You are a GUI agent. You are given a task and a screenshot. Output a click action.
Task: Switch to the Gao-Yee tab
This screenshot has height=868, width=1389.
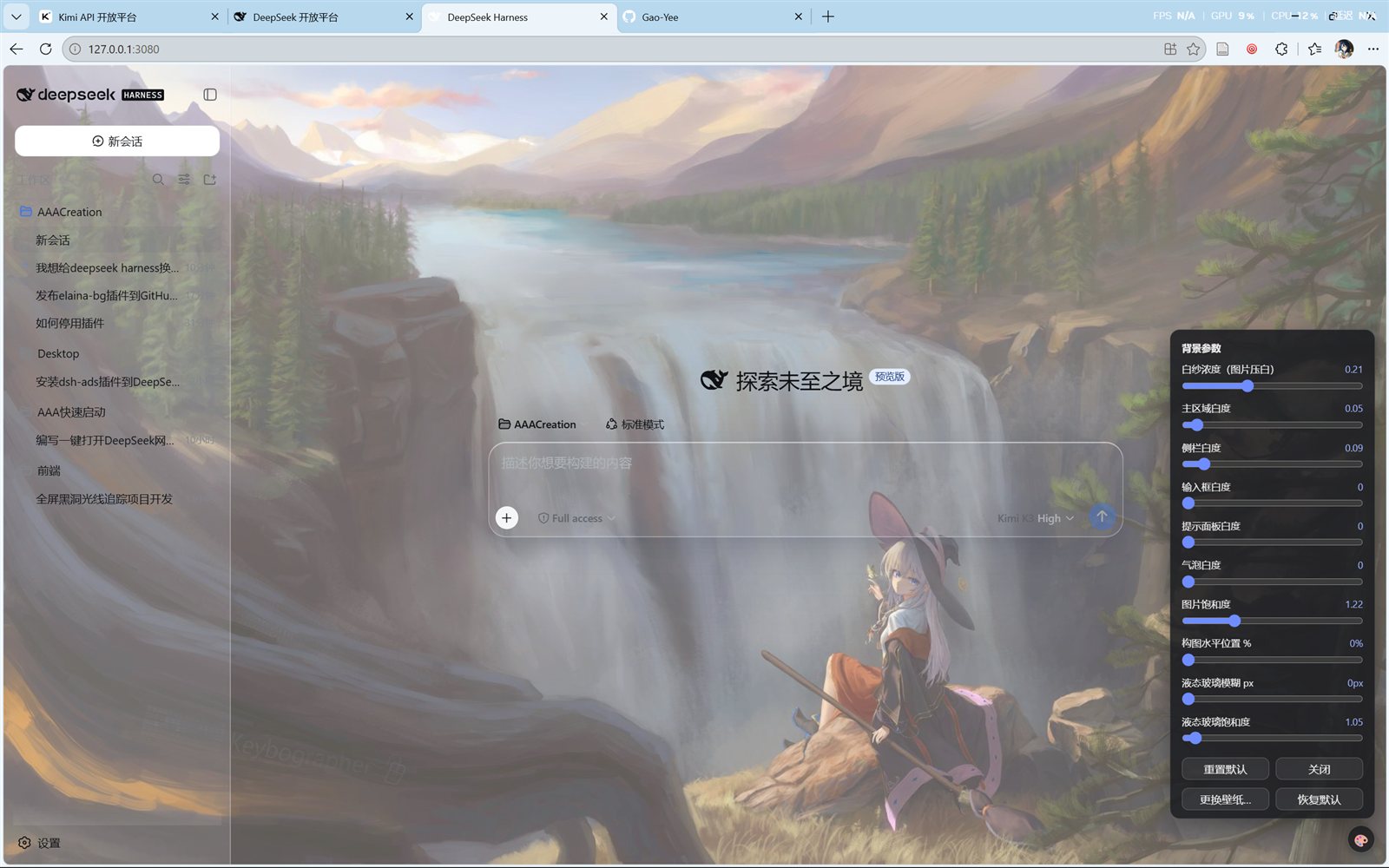(x=713, y=16)
